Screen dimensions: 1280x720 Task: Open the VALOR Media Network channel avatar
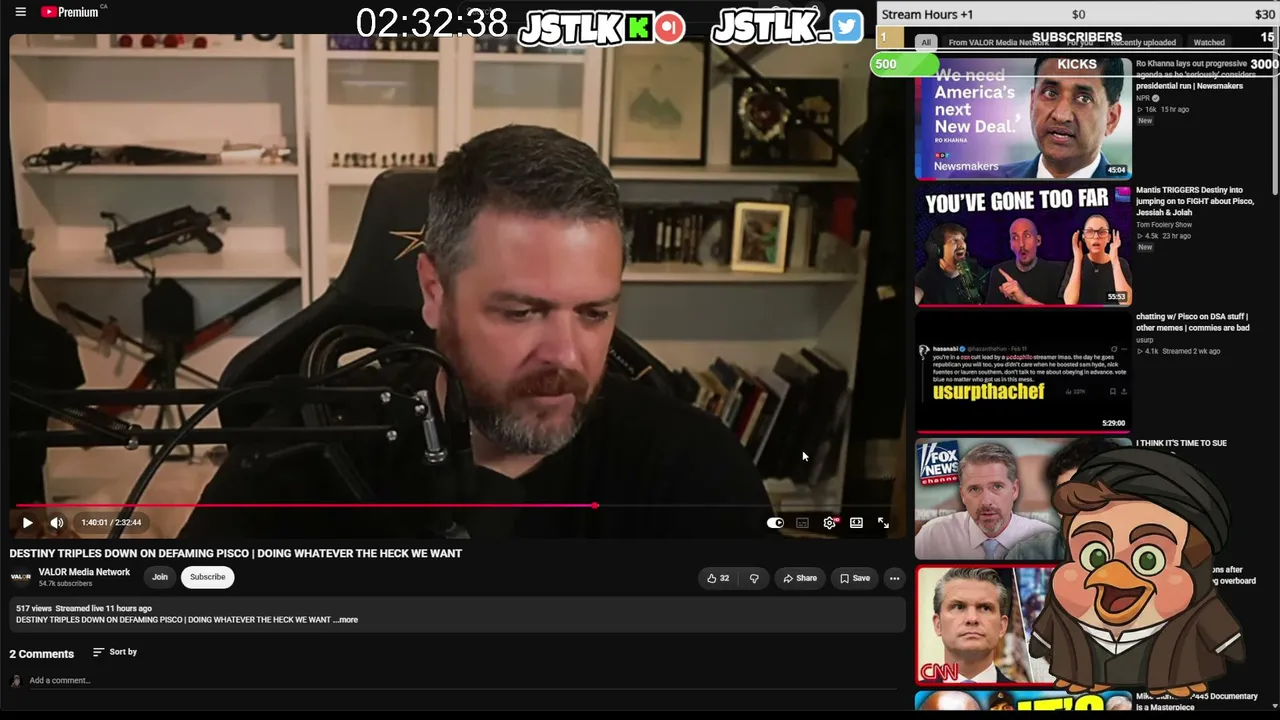tap(21, 577)
